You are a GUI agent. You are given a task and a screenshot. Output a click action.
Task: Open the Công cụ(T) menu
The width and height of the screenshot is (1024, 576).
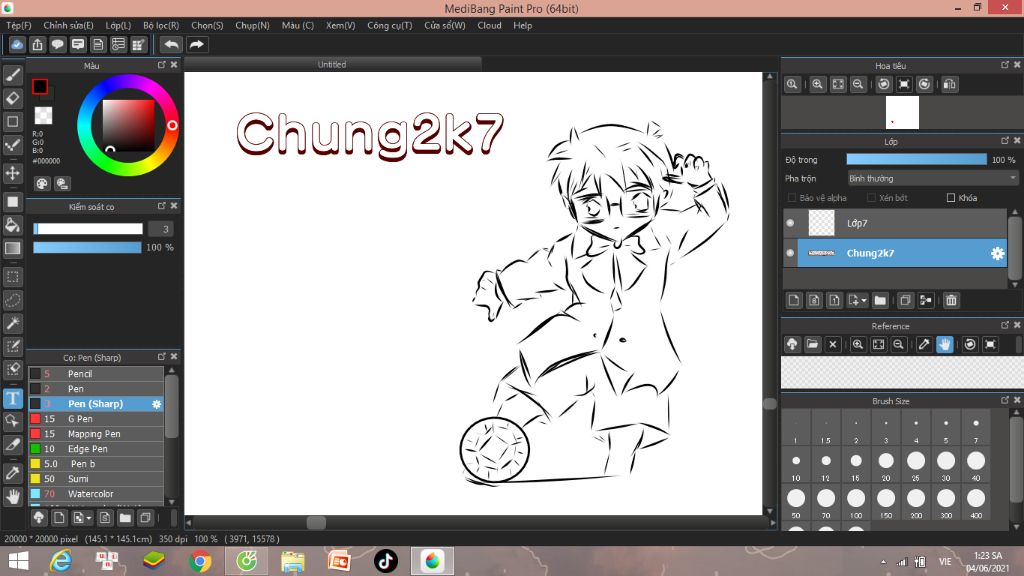pos(389,25)
